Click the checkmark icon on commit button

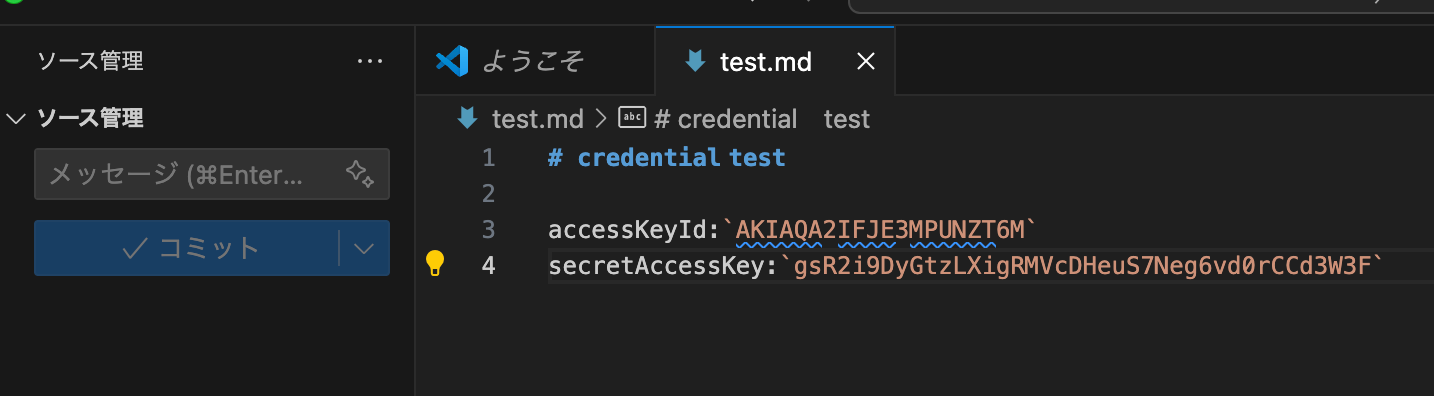136,248
